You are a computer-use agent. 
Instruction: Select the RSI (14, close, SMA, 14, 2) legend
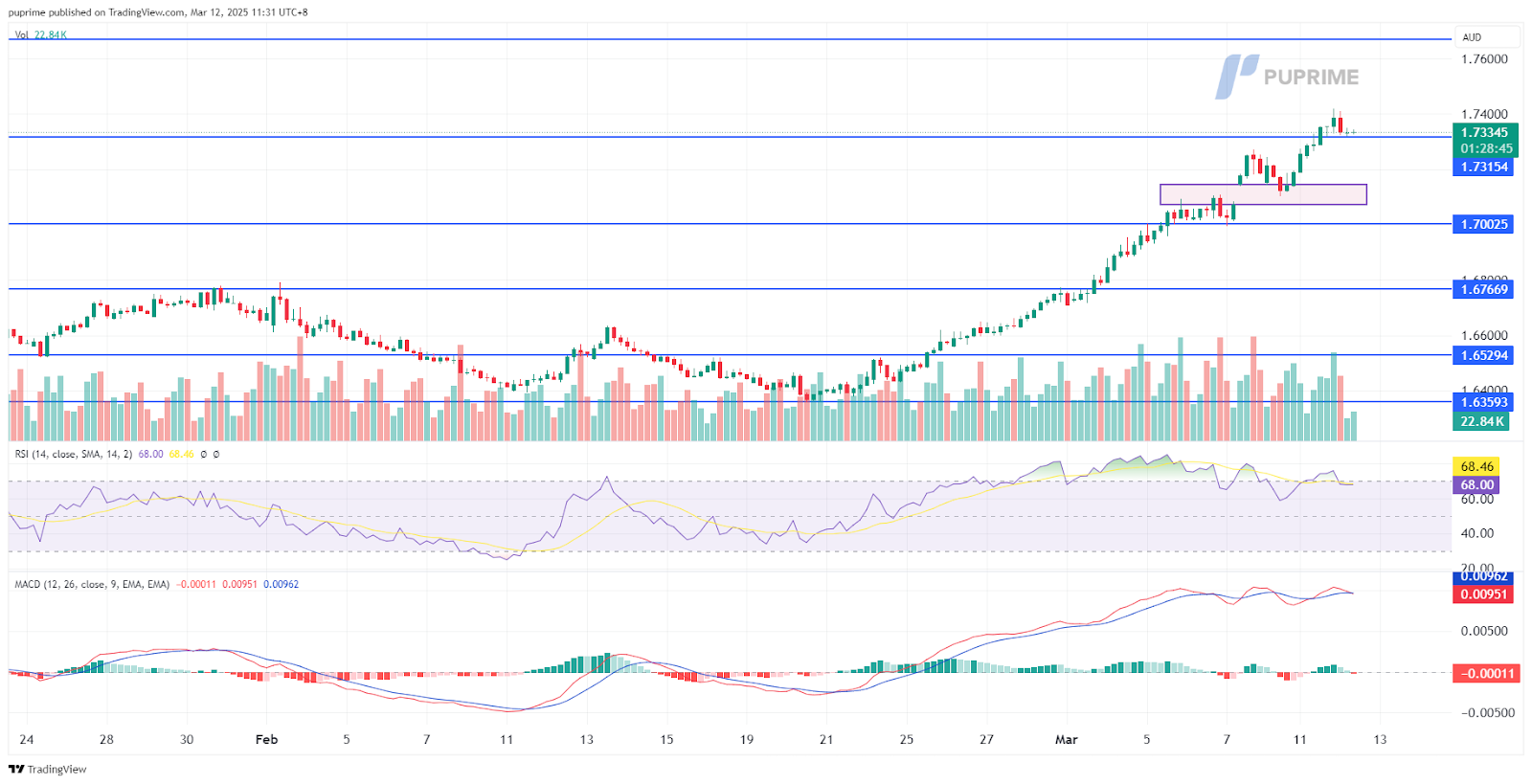tap(74, 454)
